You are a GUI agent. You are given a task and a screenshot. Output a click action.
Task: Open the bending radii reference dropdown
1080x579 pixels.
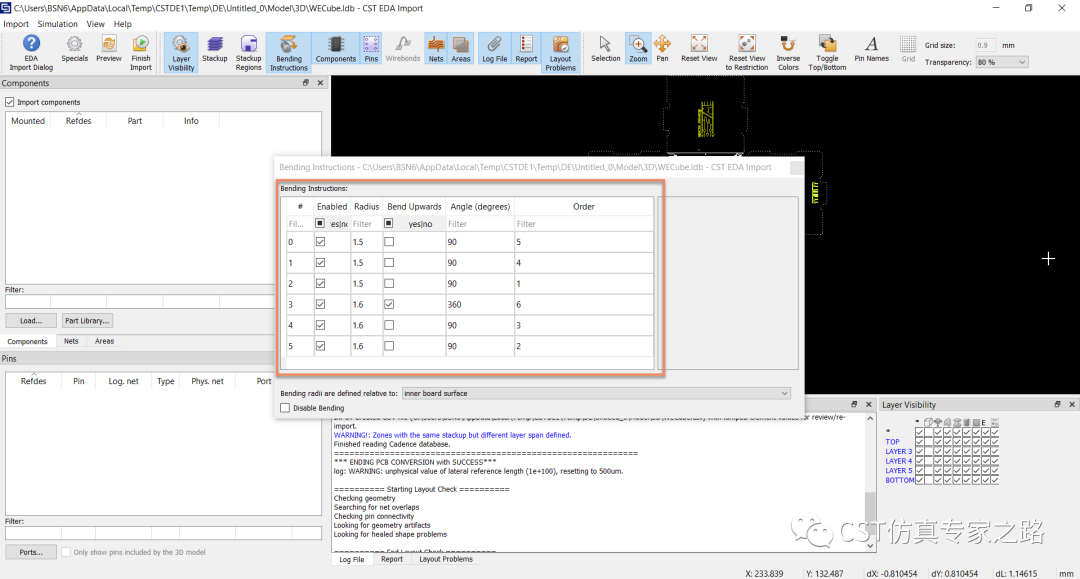click(596, 393)
